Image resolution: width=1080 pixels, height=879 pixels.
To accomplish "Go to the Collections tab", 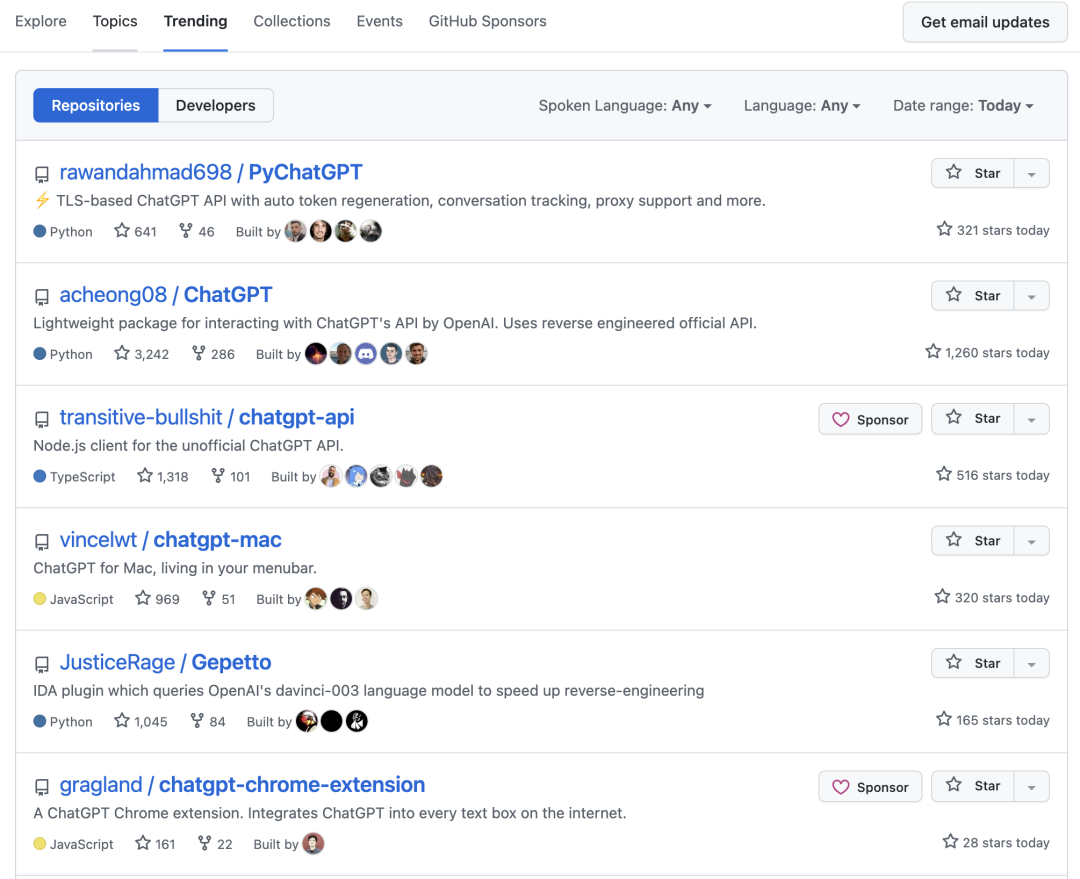I will pyautogui.click(x=292, y=21).
